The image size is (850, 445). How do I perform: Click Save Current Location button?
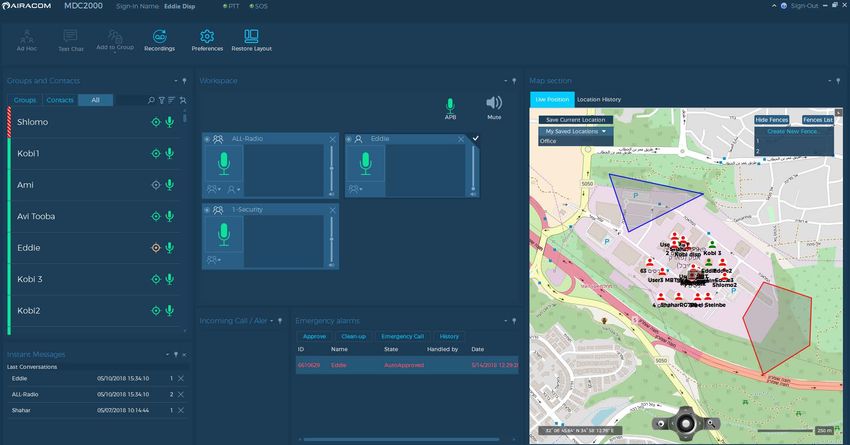(576, 120)
